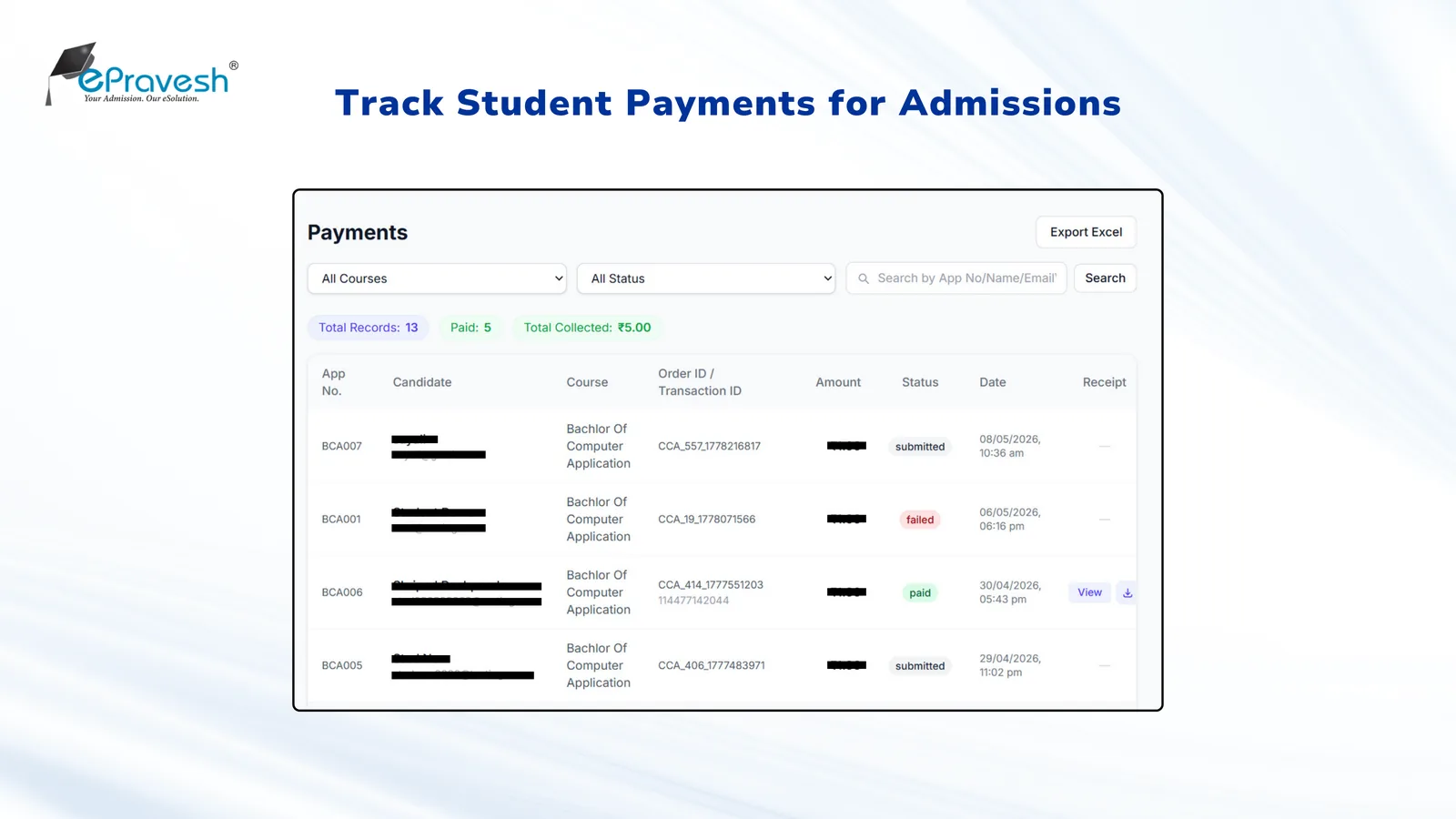Click the course cell in BCA007 row
The width and height of the screenshot is (1456, 819).
(598, 446)
